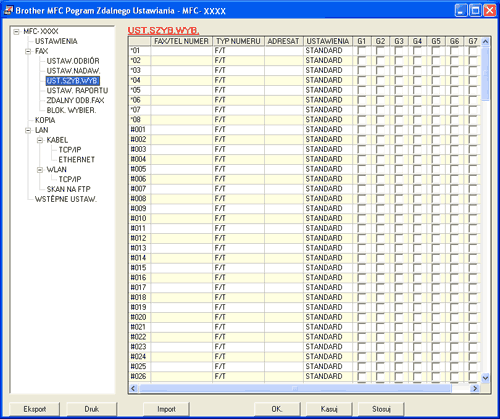Apply changes with Stosuj button

click(381, 409)
